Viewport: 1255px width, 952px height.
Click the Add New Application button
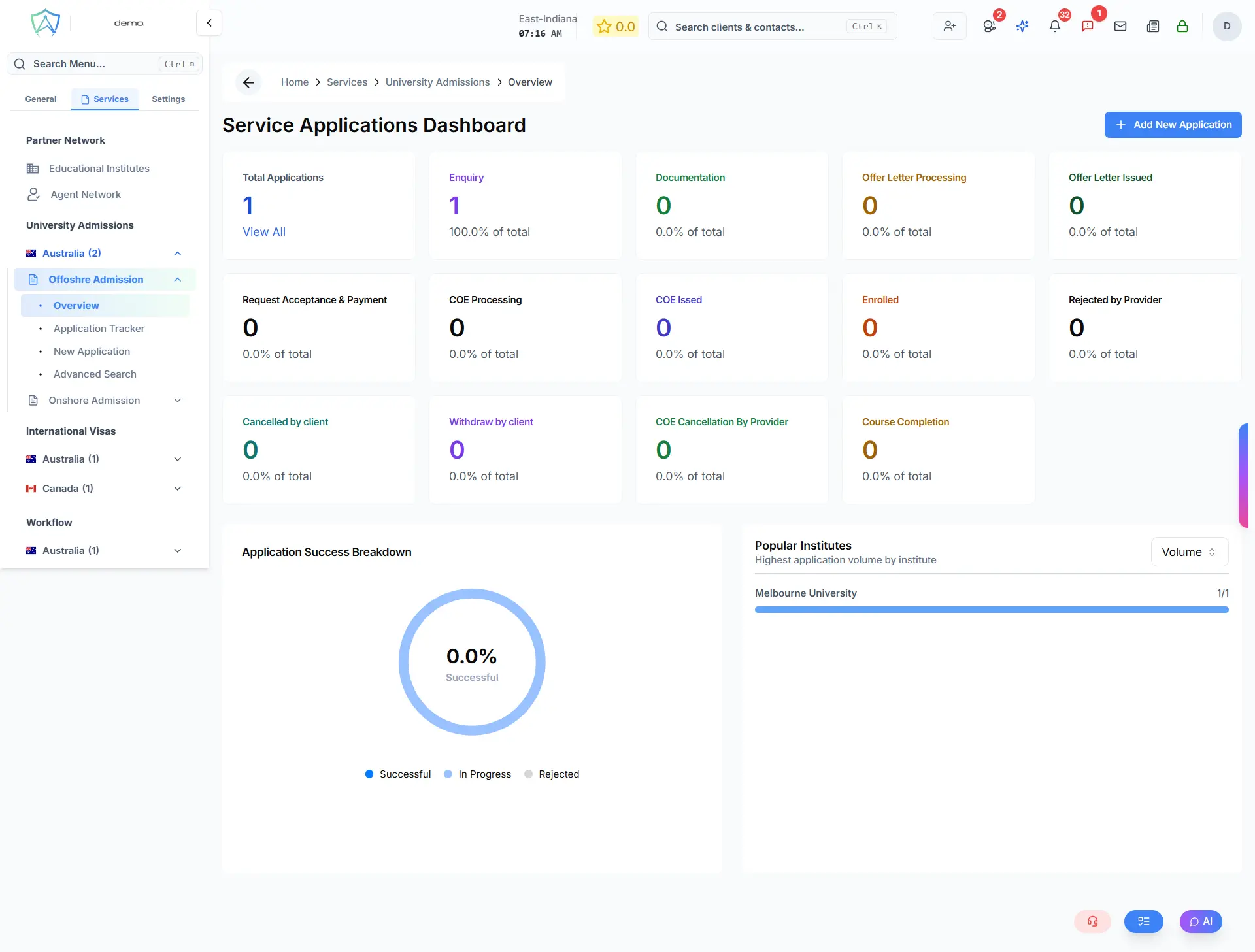tap(1173, 125)
